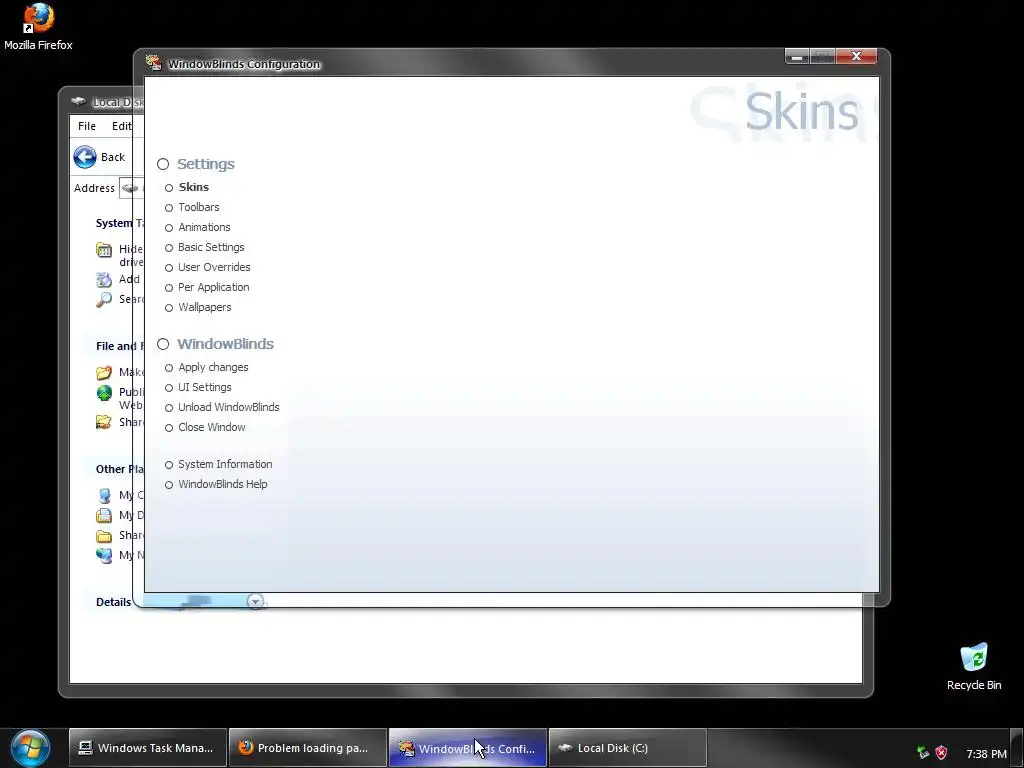Image resolution: width=1024 pixels, height=768 pixels.
Task: Open User Overrides section
Action: (x=214, y=267)
